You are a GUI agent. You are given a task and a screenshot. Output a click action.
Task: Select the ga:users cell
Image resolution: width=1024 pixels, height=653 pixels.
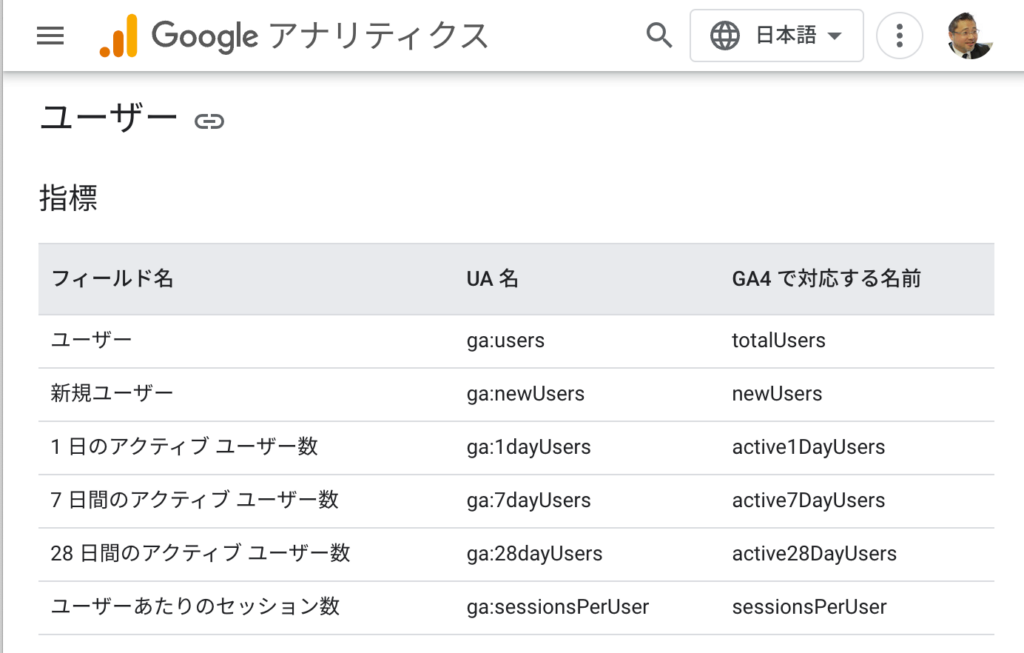point(505,341)
